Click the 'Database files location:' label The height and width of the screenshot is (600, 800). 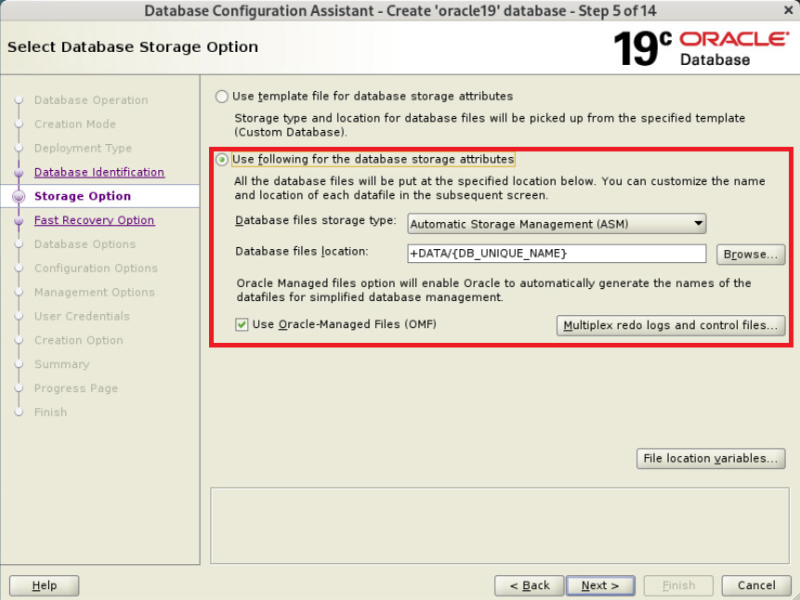[x=302, y=252]
